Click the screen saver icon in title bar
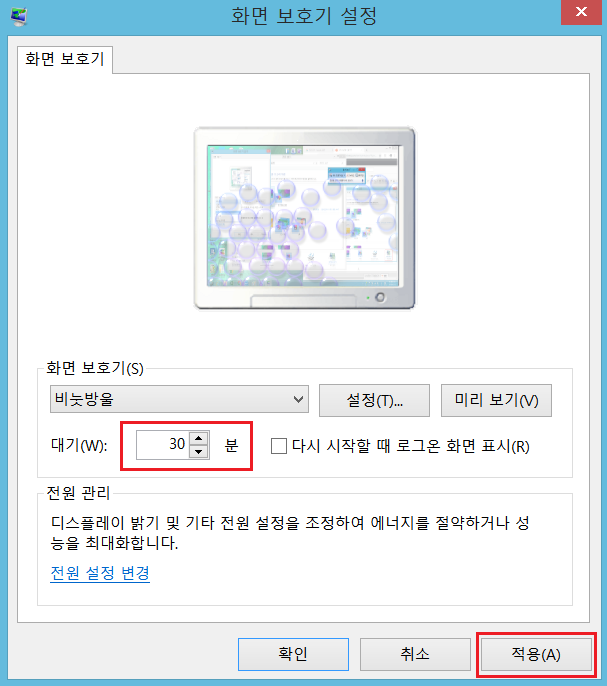Image resolution: width=607 pixels, height=686 pixels. tap(18, 17)
